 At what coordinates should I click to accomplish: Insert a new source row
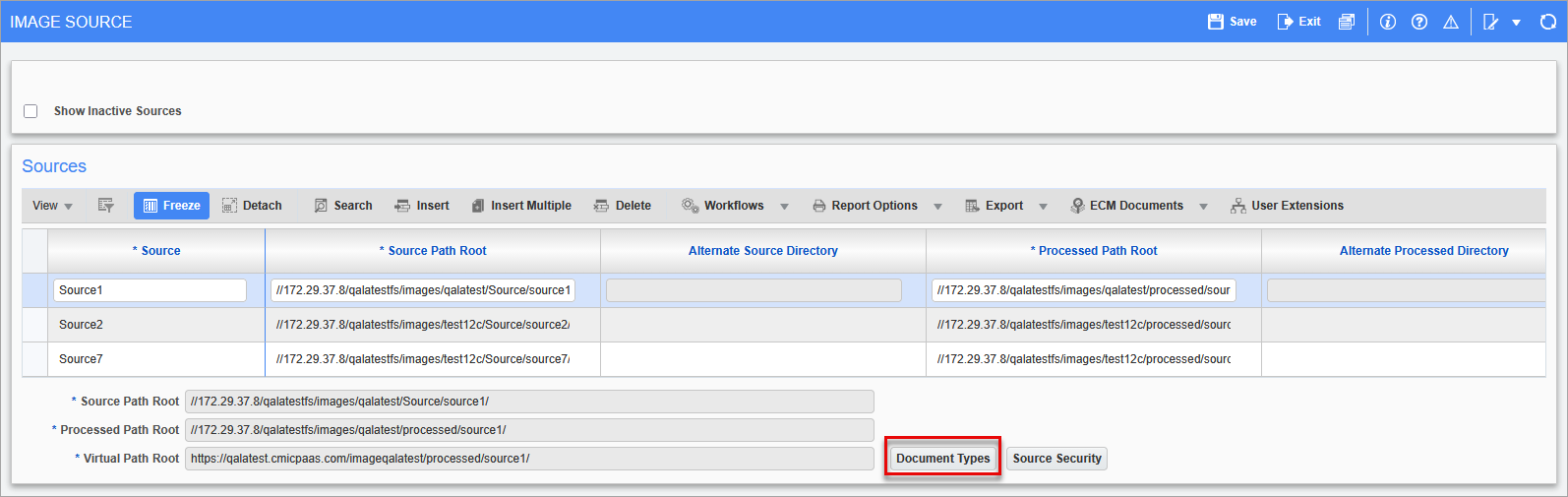coord(422,206)
